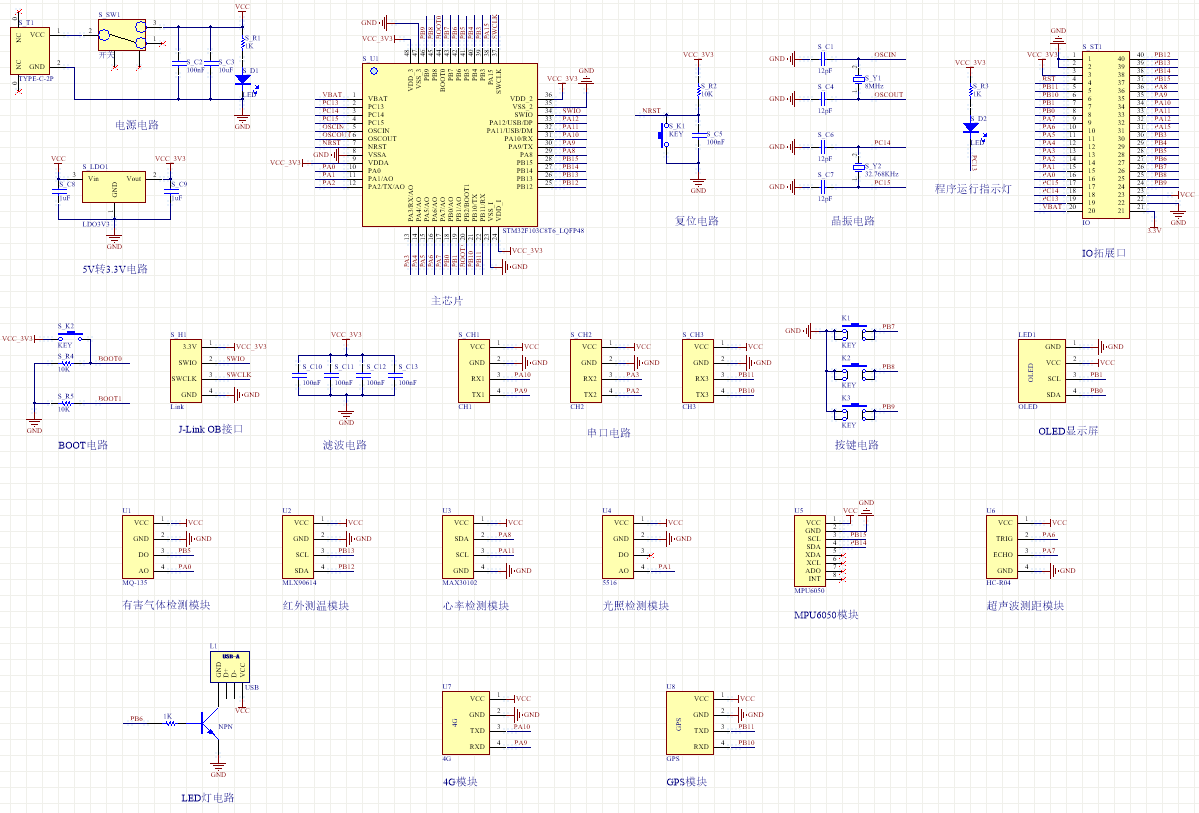Click the 有害气体检测模块 label
This screenshot has height=813, width=1199.
click(x=167, y=605)
